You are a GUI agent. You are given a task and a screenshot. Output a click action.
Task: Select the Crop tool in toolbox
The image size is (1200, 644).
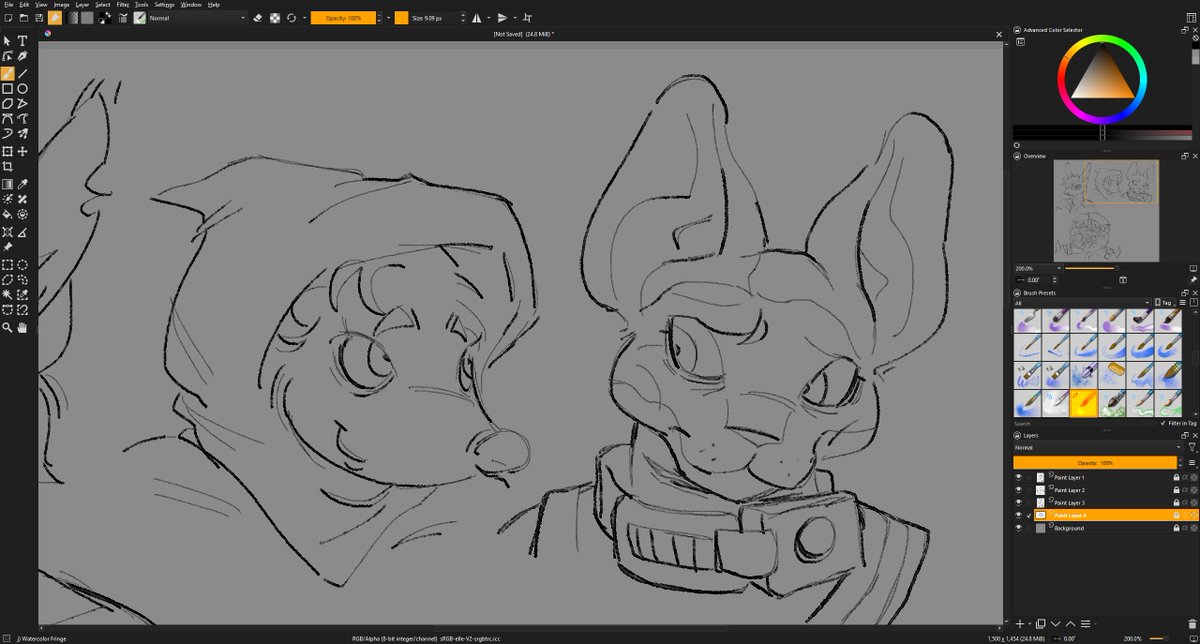click(x=7, y=167)
